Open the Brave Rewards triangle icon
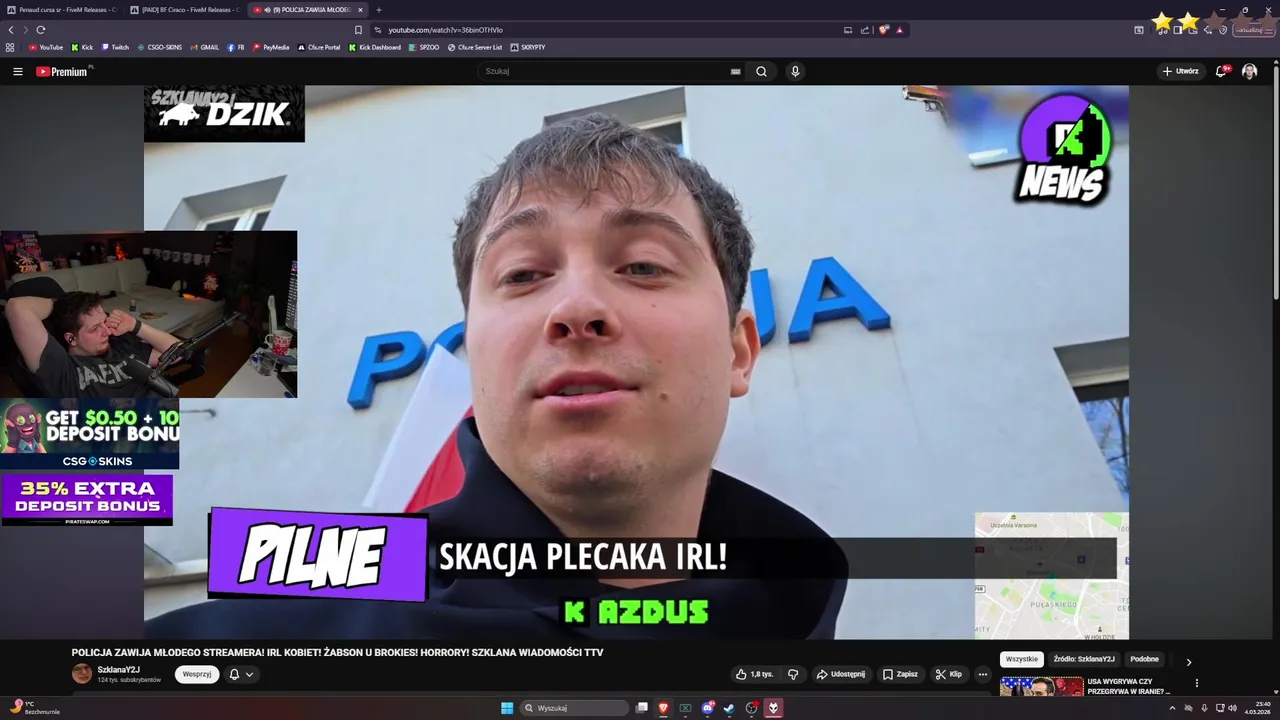This screenshot has height=720, width=1280. (899, 30)
